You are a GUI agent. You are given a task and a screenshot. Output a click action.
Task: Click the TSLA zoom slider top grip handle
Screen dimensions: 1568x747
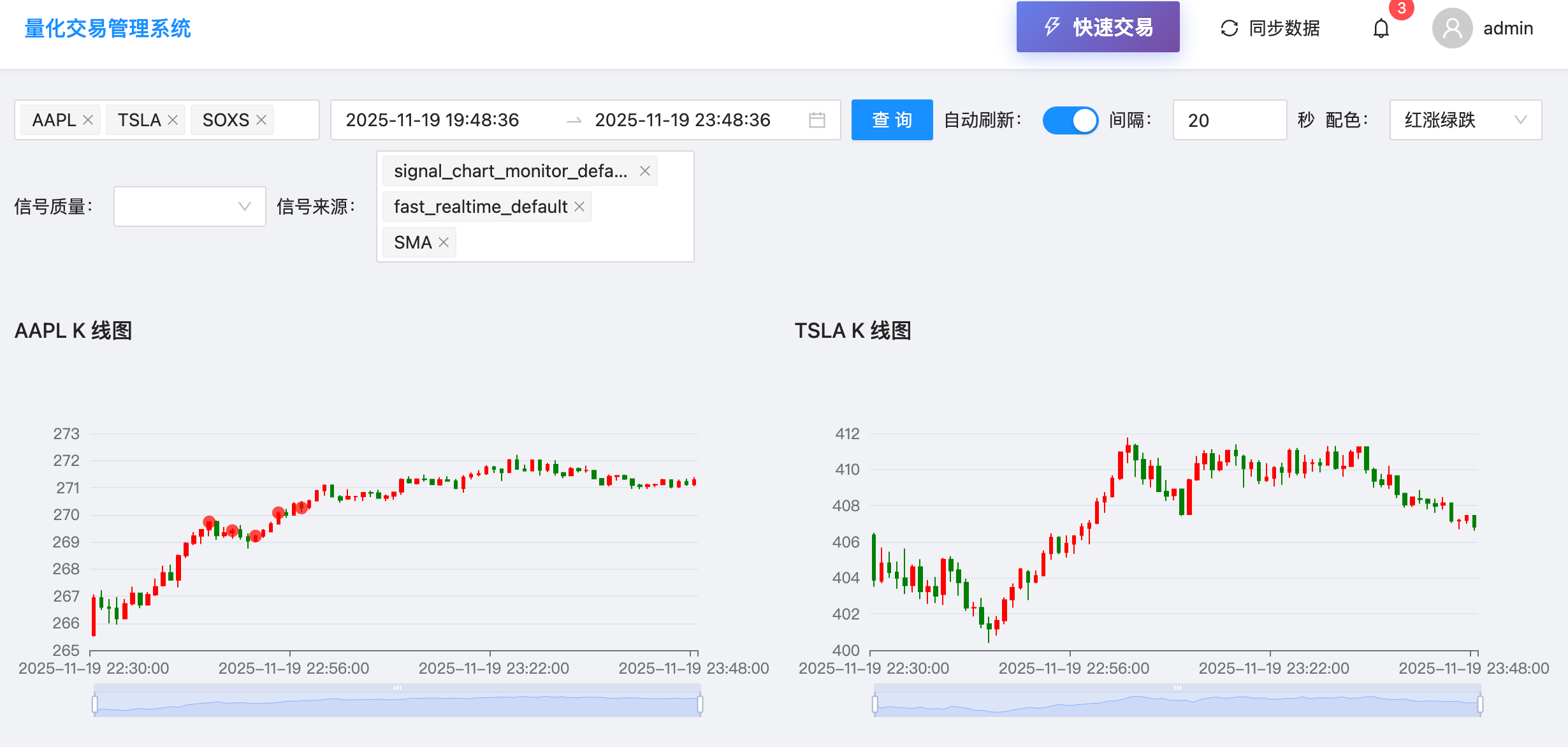point(1177,688)
